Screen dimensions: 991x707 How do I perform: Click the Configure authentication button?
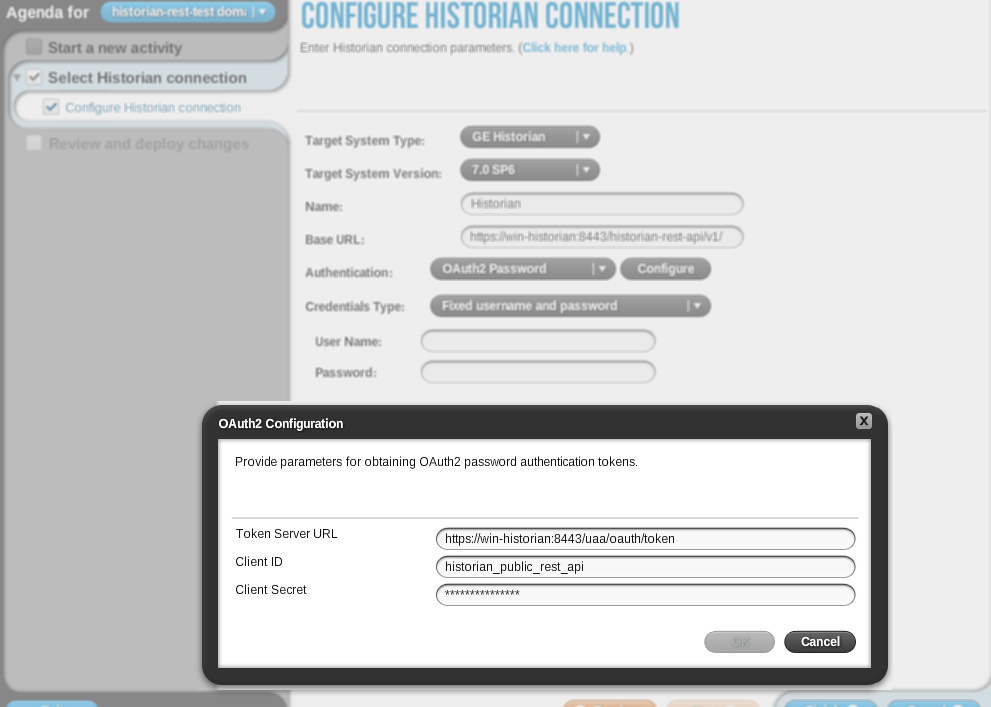(666, 269)
